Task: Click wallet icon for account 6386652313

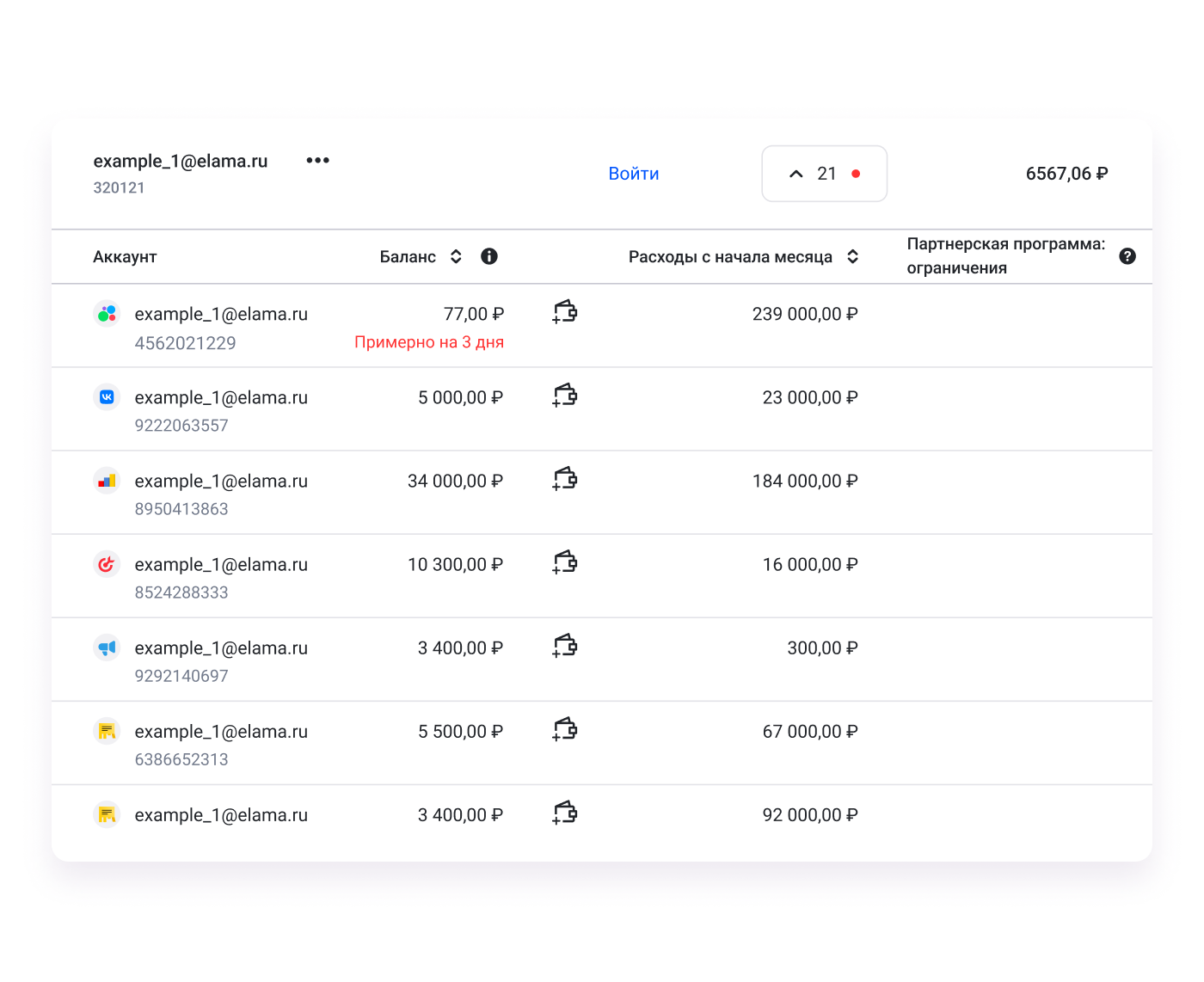Action: 564,729
